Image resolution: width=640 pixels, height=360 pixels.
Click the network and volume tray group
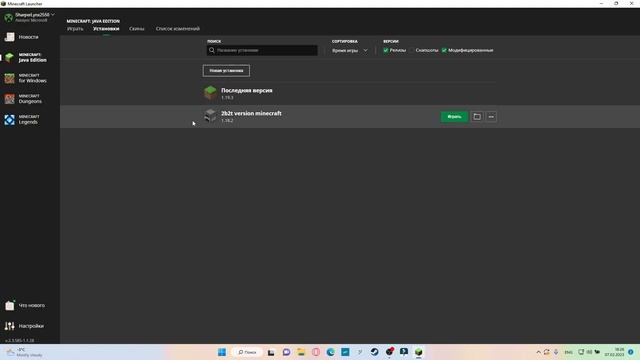(x=589, y=352)
